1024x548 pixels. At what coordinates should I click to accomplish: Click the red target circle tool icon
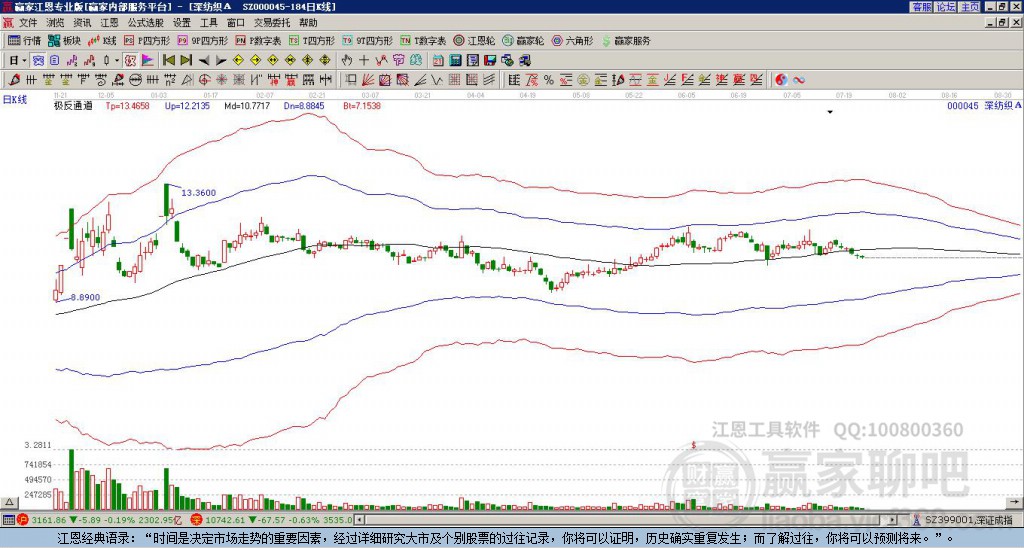pyautogui.click(x=204, y=80)
